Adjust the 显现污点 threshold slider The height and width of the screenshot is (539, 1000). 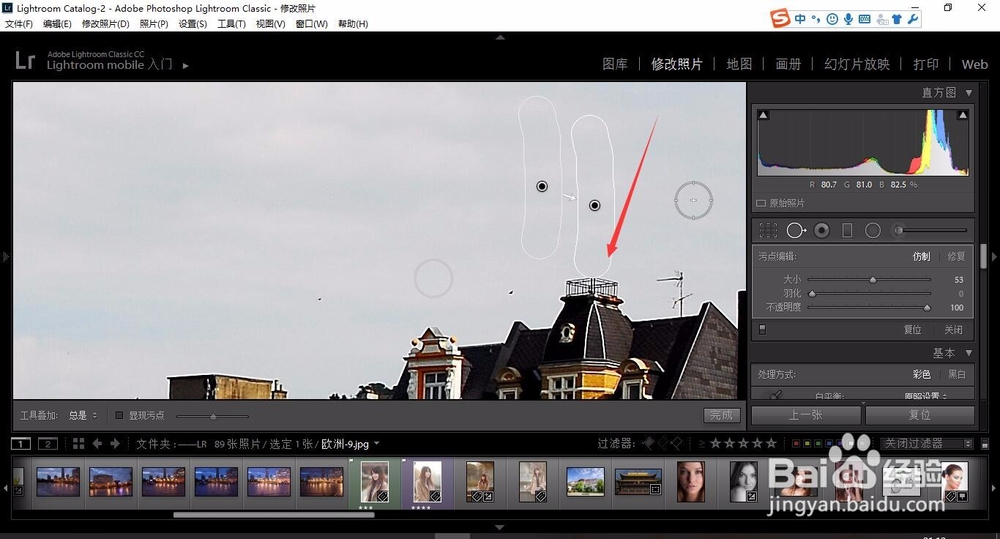point(213,417)
